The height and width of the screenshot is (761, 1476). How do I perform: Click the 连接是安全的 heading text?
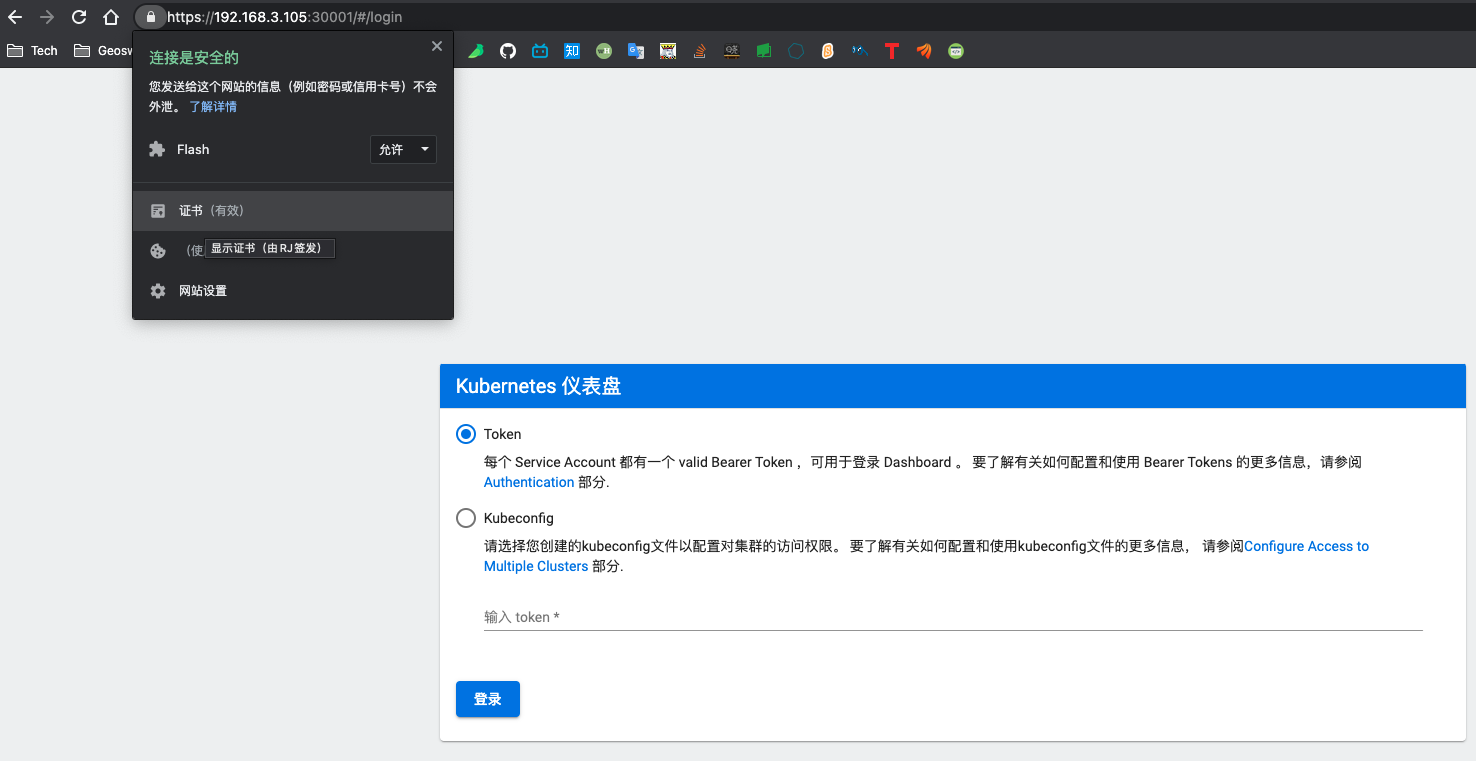194,58
